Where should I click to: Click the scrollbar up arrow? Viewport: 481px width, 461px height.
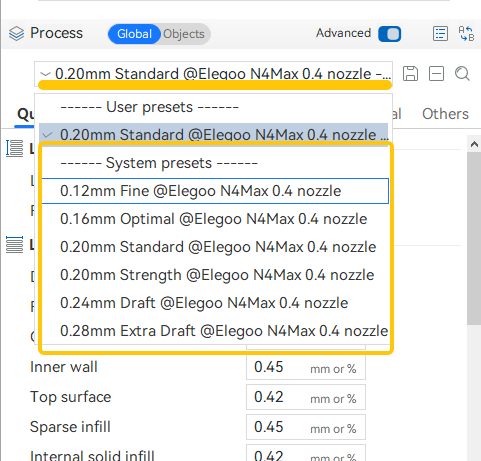(x=474, y=144)
